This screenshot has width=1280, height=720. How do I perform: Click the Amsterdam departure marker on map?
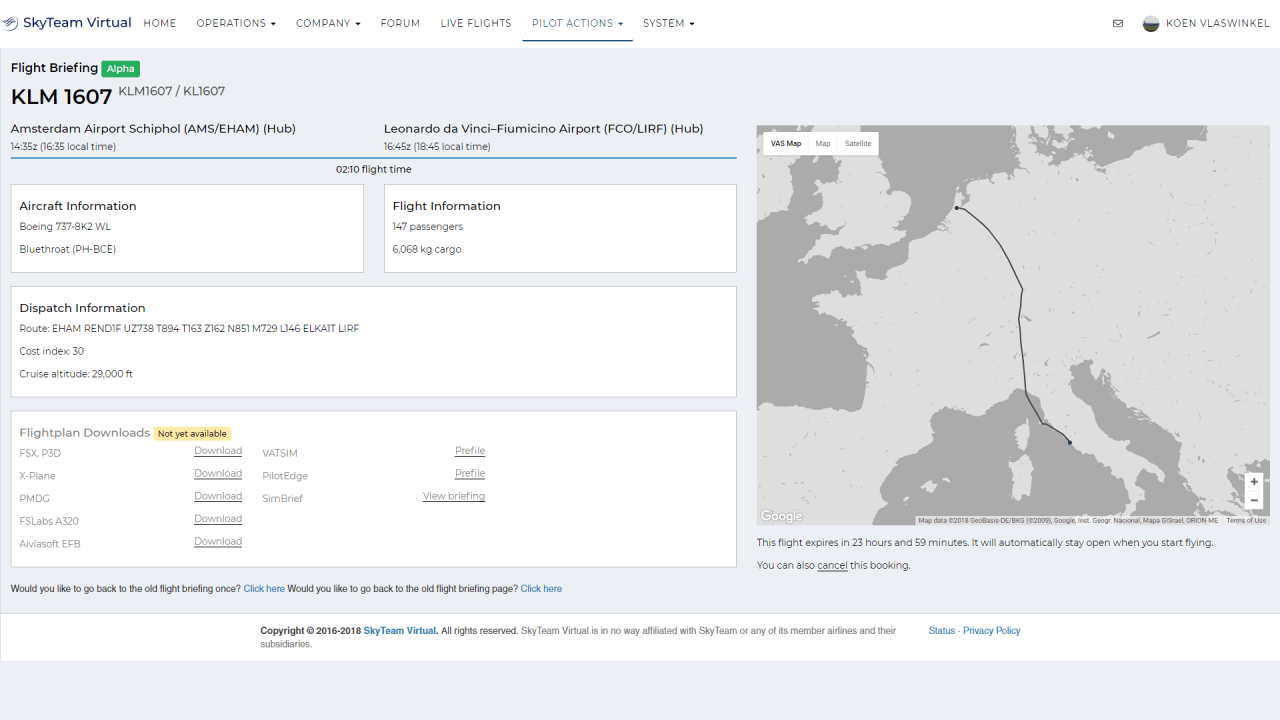[x=957, y=209]
